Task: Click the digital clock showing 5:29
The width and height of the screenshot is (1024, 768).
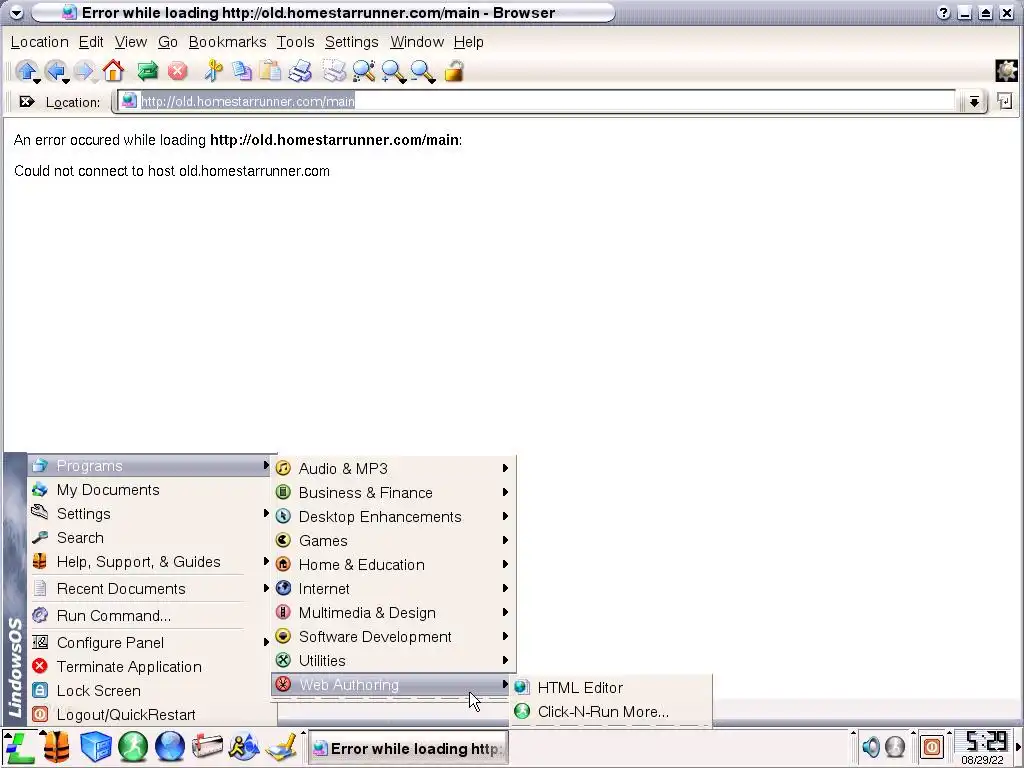Action: tap(985, 743)
